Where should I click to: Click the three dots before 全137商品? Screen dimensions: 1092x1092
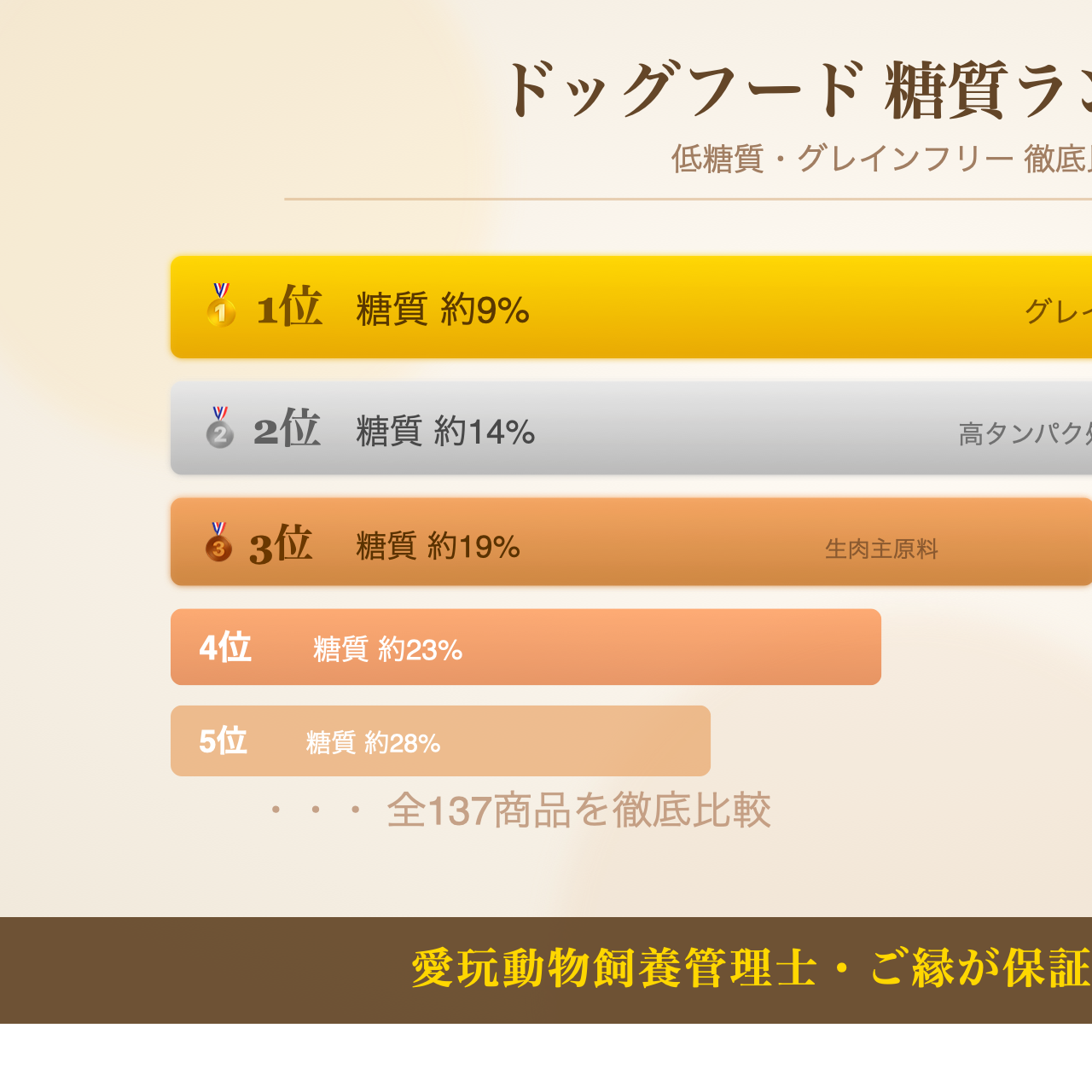[316, 810]
